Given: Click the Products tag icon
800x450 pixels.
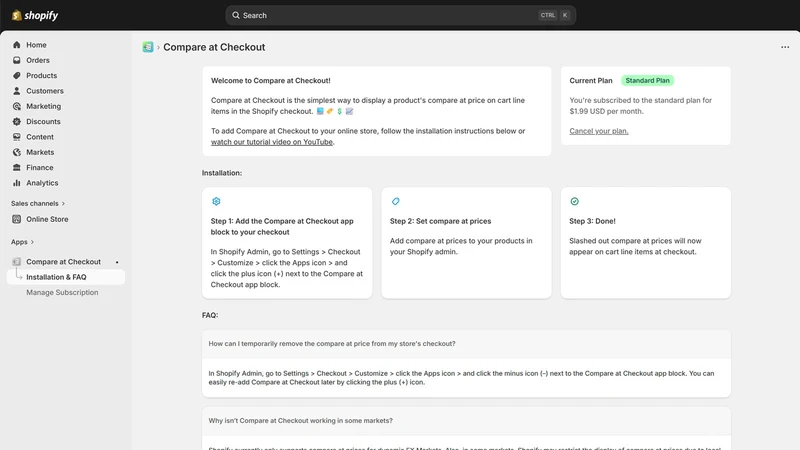Looking at the screenshot, I should pyautogui.click(x=17, y=76).
